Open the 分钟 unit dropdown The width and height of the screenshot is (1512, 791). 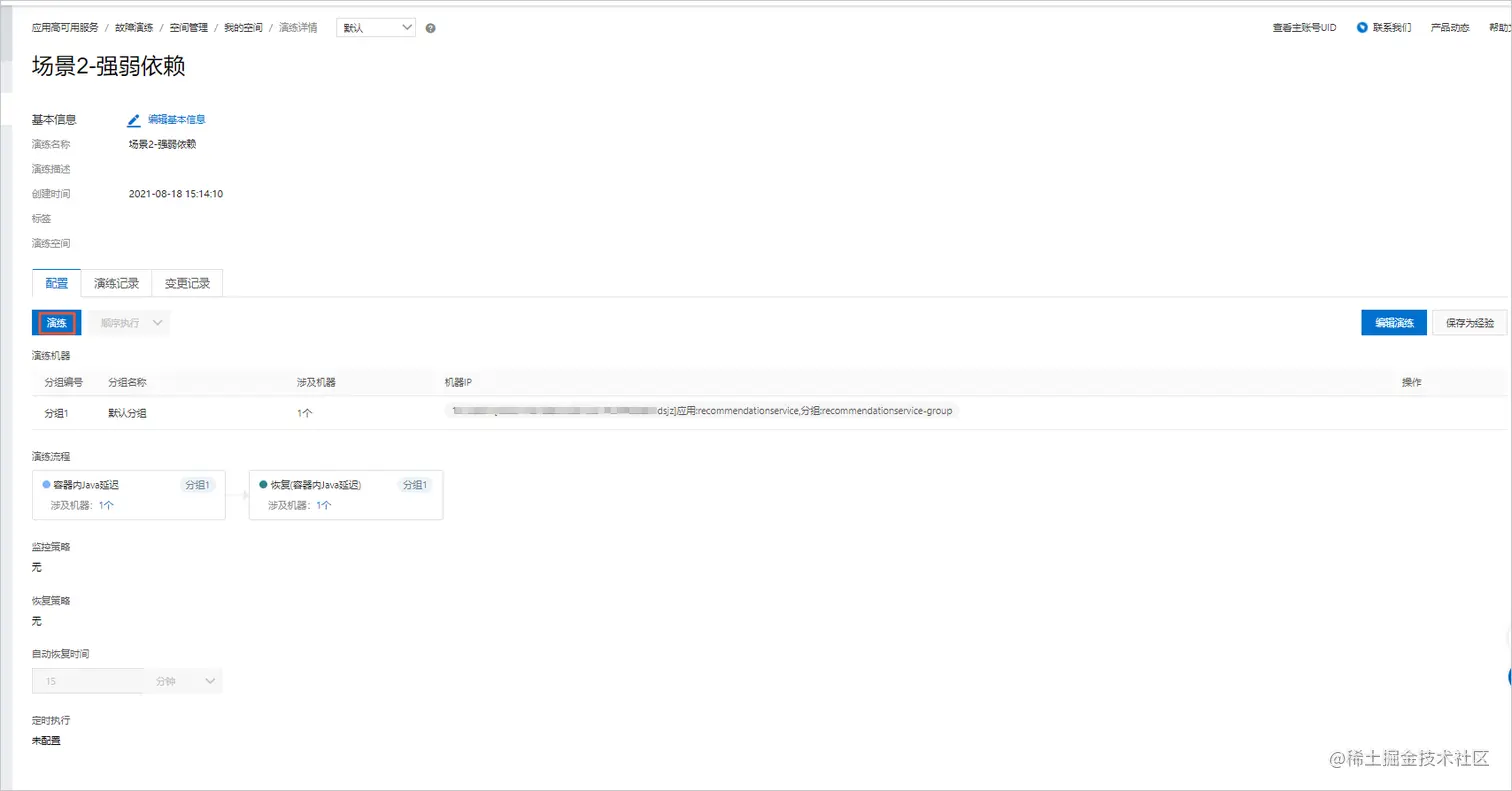184,681
